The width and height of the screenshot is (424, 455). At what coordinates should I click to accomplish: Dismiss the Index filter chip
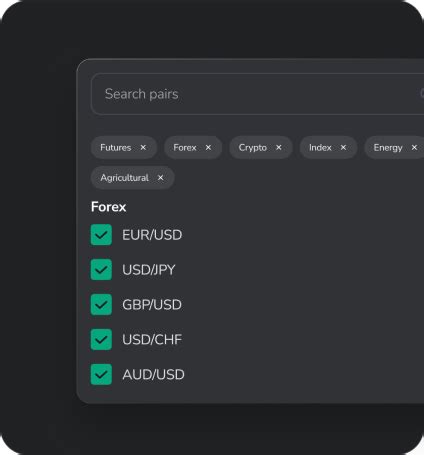coord(343,147)
